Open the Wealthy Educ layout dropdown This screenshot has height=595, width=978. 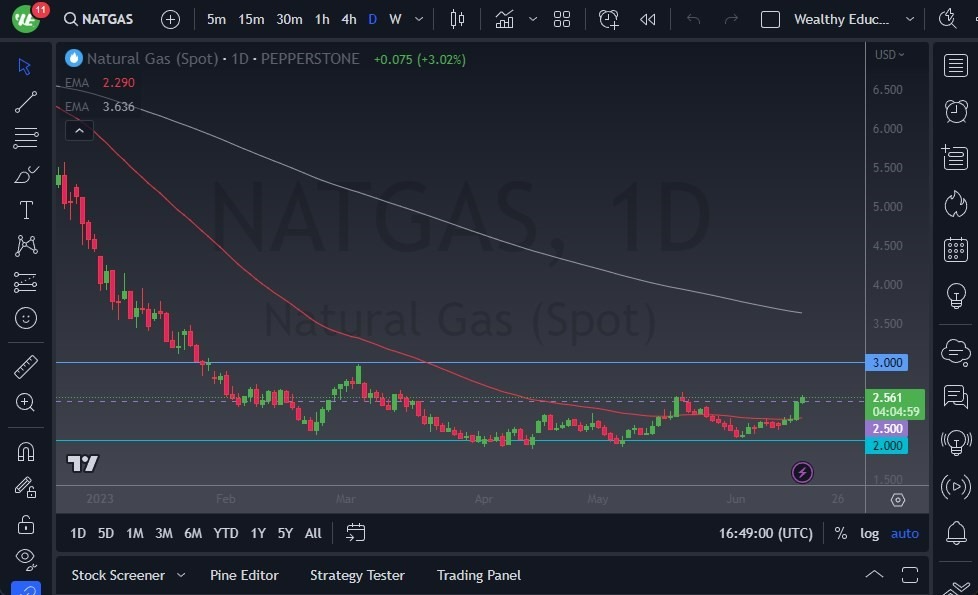[909, 19]
